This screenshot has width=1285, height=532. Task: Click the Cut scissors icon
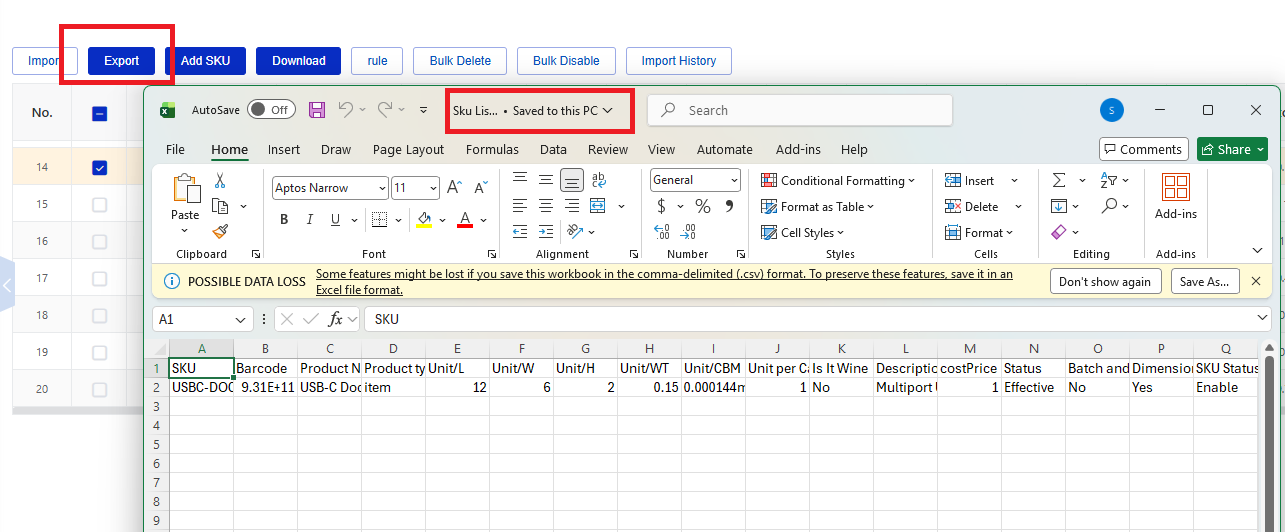tap(220, 181)
